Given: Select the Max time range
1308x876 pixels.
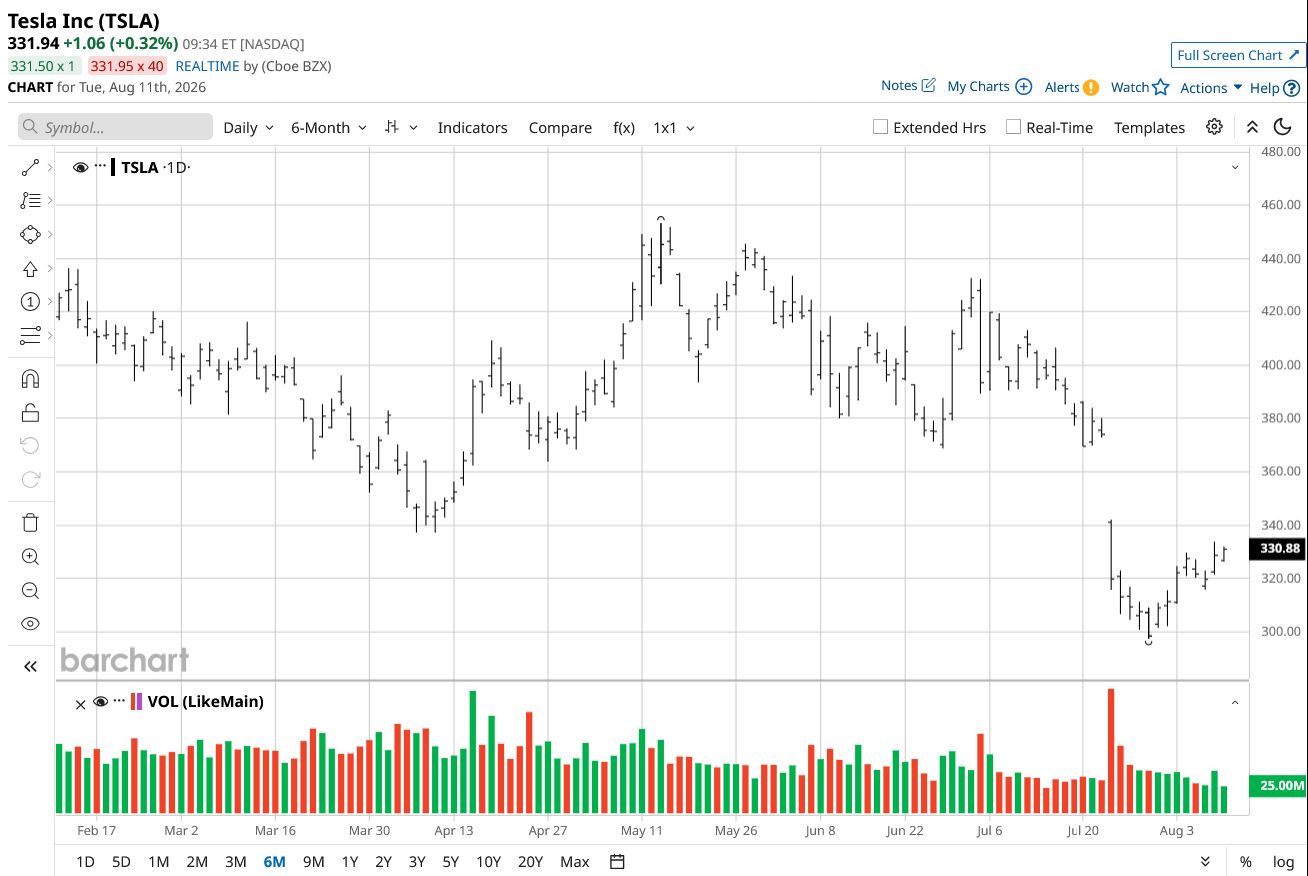Looking at the screenshot, I should click(575, 862).
